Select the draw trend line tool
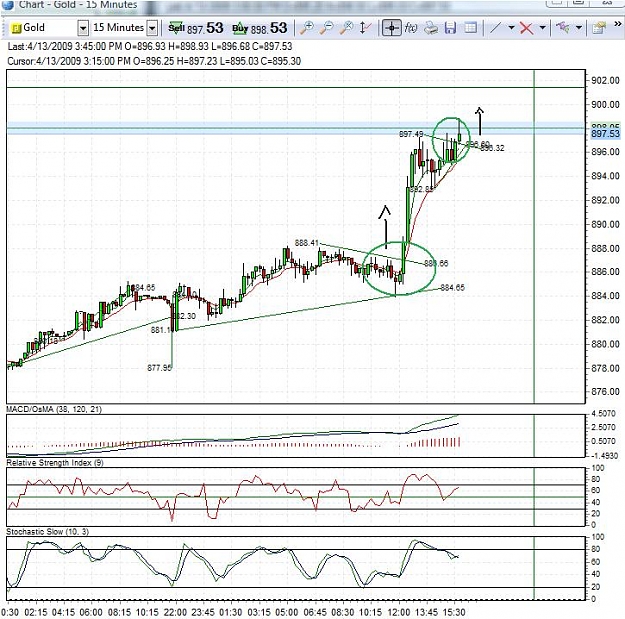This screenshot has height=619, width=625. (495, 28)
